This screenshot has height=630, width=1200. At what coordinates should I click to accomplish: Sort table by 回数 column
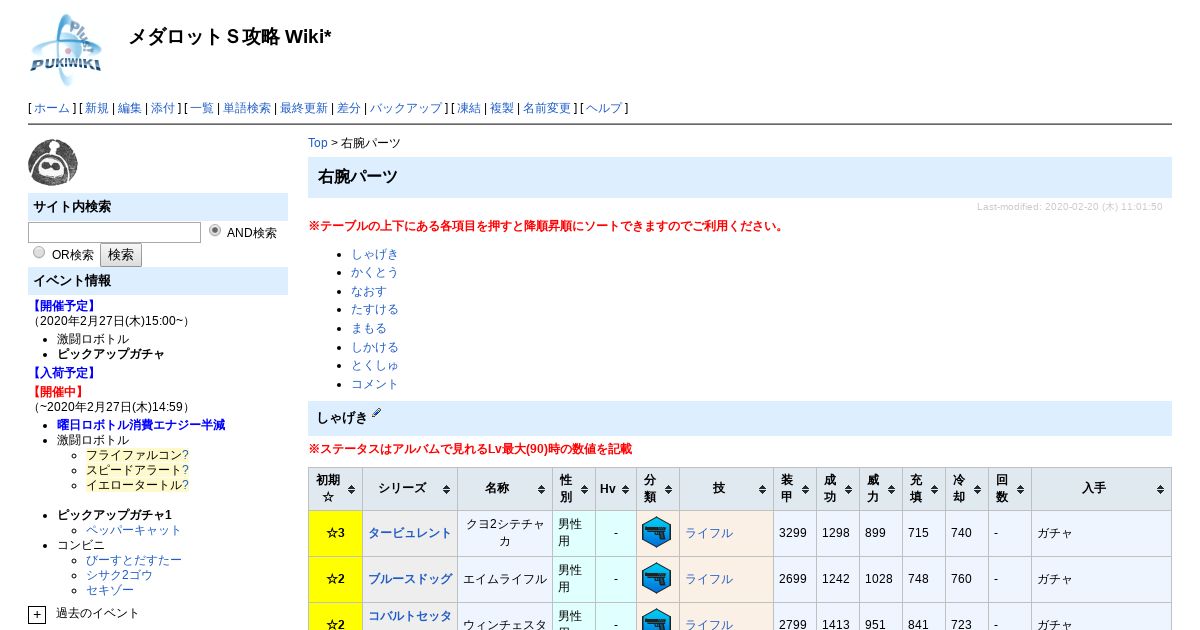coord(1009,489)
